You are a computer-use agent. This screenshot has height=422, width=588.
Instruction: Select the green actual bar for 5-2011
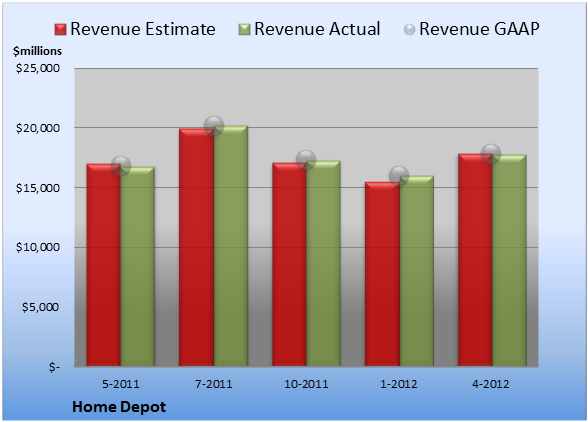(138, 266)
